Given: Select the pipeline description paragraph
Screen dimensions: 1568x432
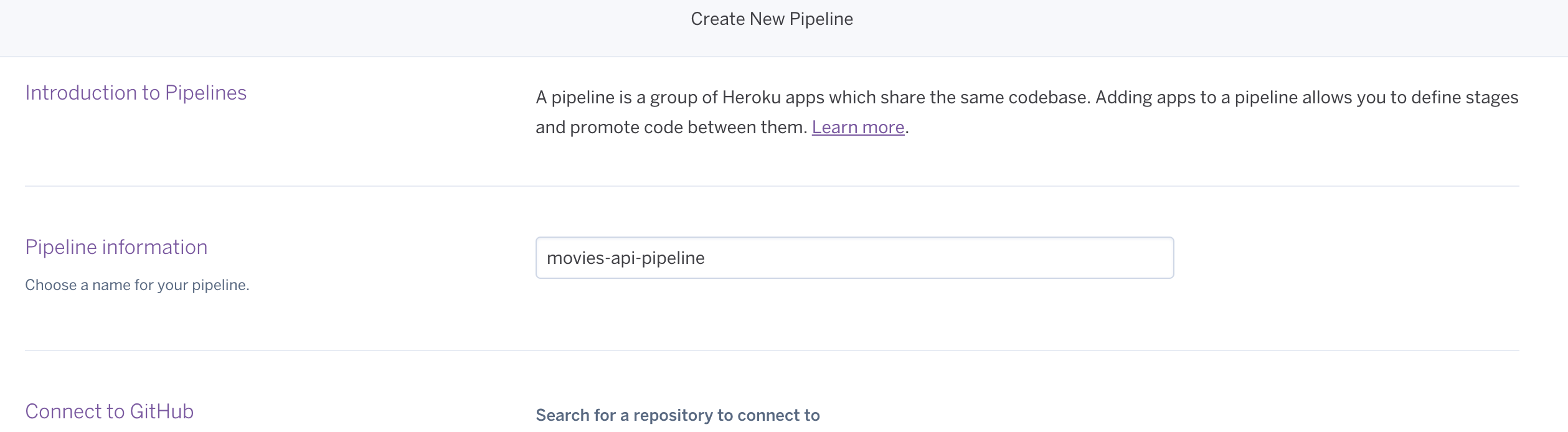Looking at the screenshot, I should (1027, 112).
